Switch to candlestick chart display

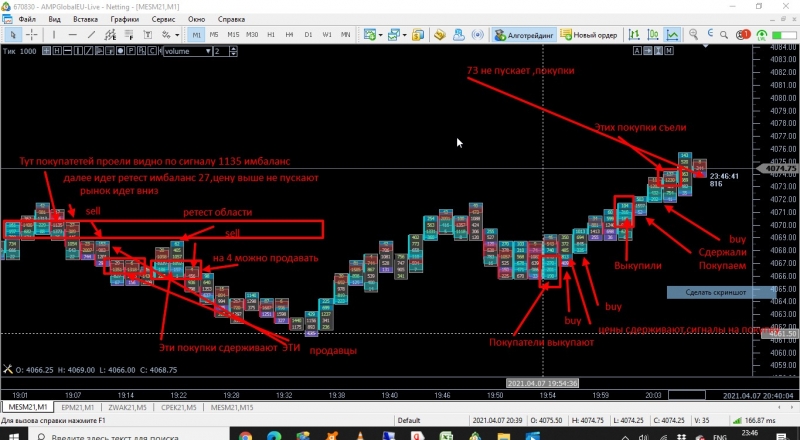653,35
